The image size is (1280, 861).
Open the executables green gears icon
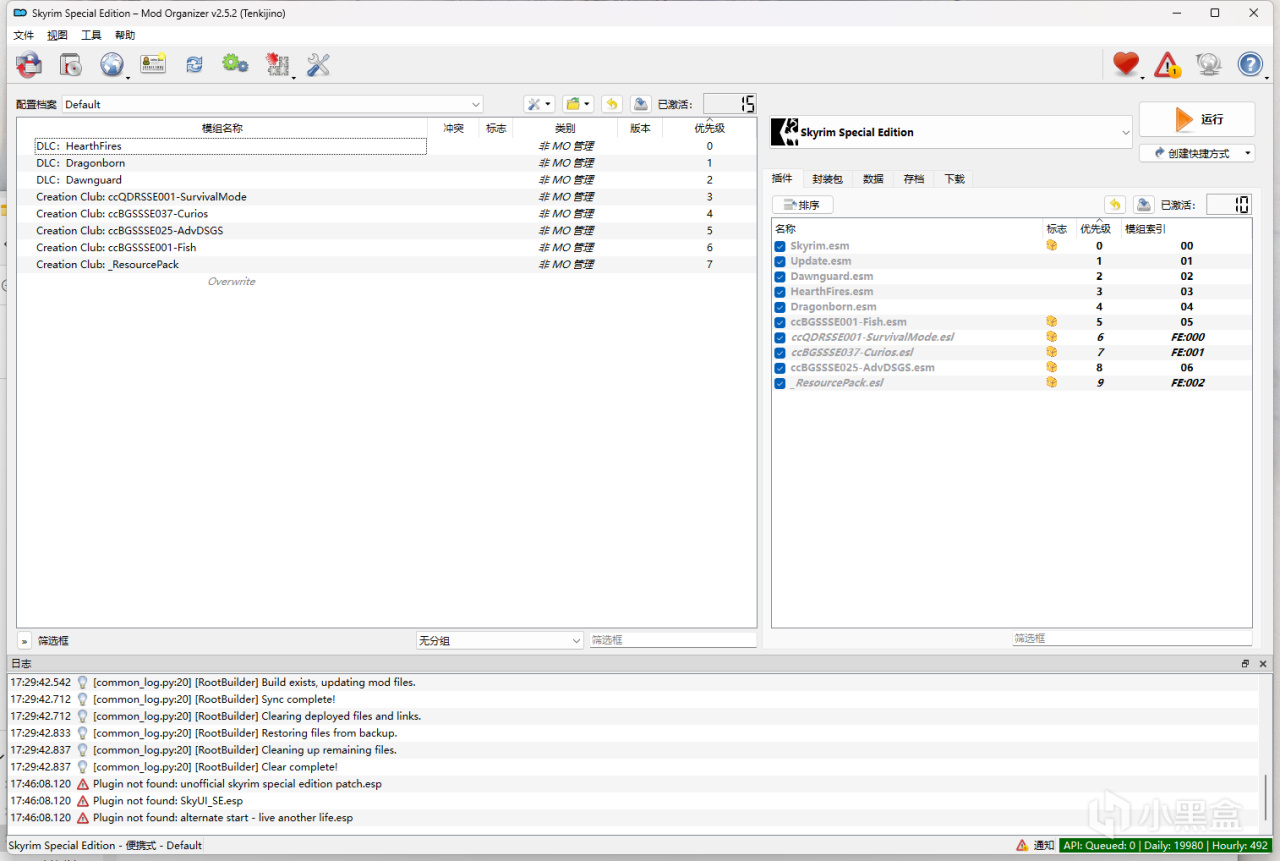click(x=235, y=65)
